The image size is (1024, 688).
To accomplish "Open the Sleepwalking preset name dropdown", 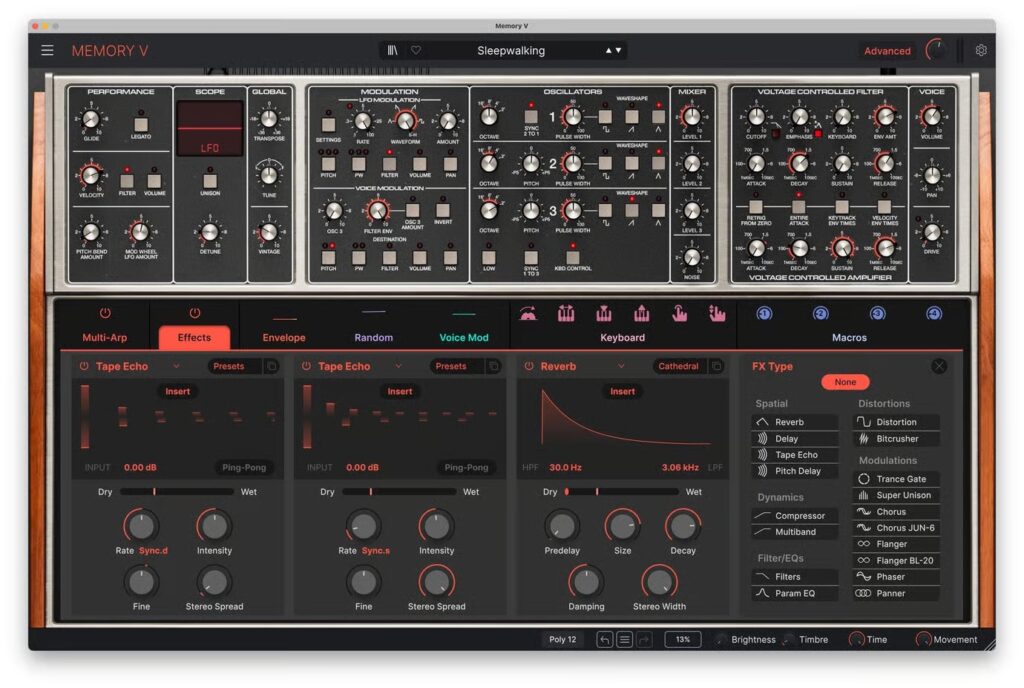I will coord(511,50).
